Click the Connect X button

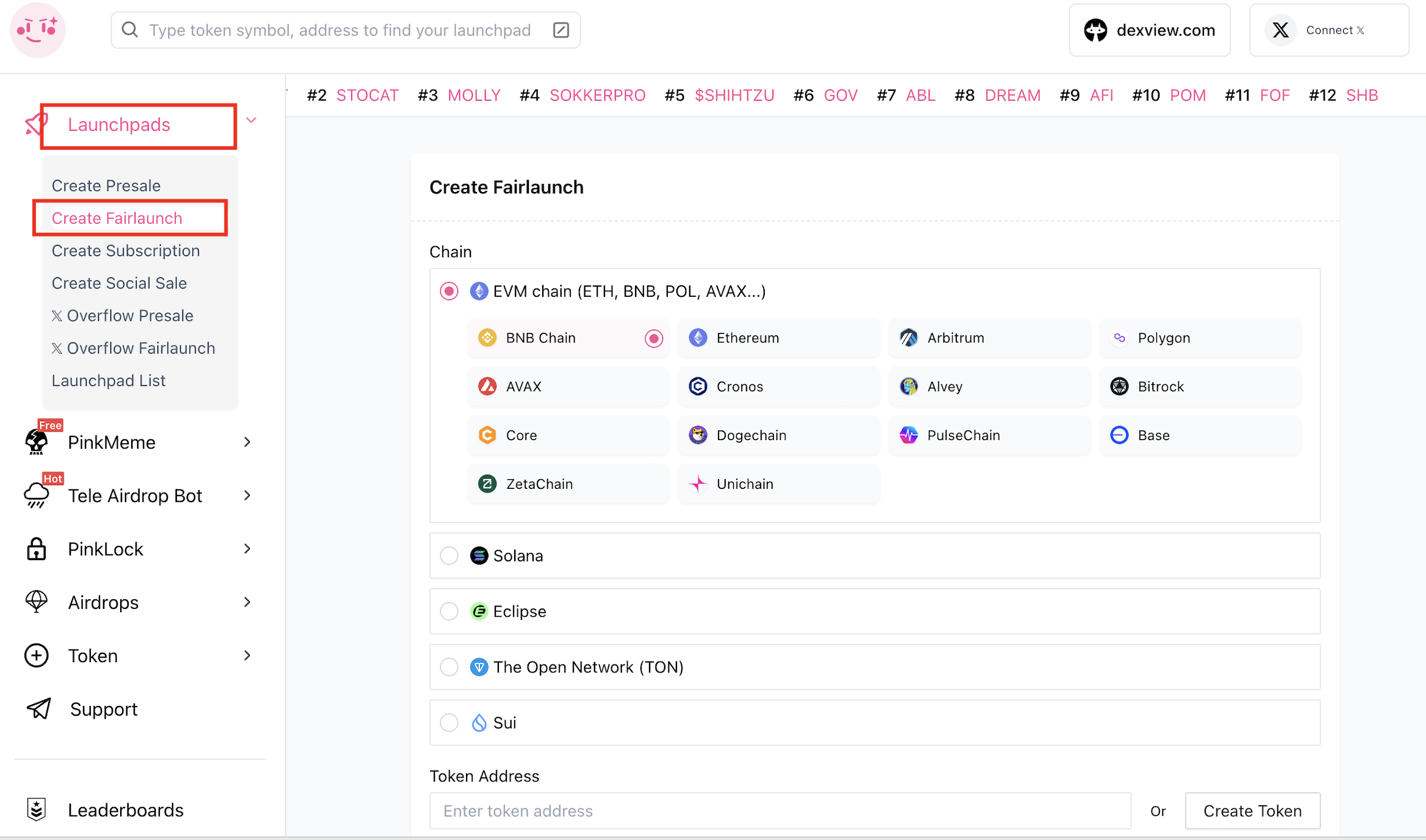[x=1329, y=30]
